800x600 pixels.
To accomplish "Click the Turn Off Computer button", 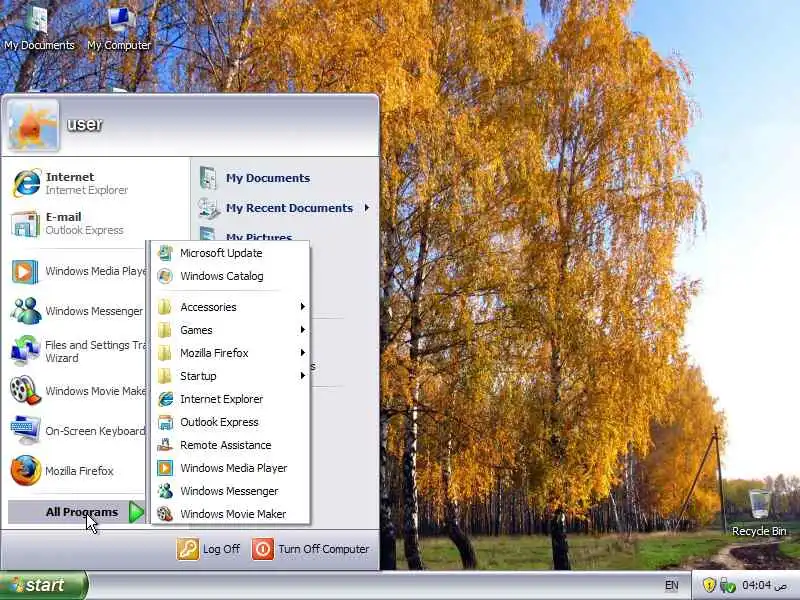I will click(x=311, y=549).
